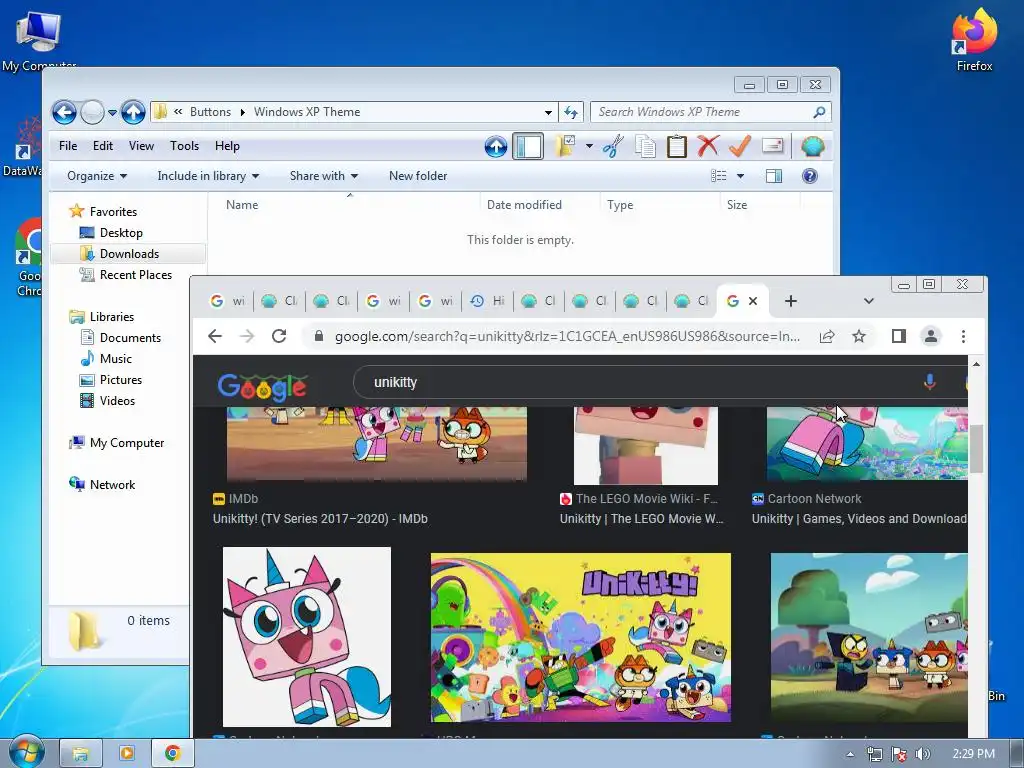Toggle the navigation pane button in Explorer toolbar
Image resolution: width=1024 pixels, height=768 pixels.
click(528, 146)
